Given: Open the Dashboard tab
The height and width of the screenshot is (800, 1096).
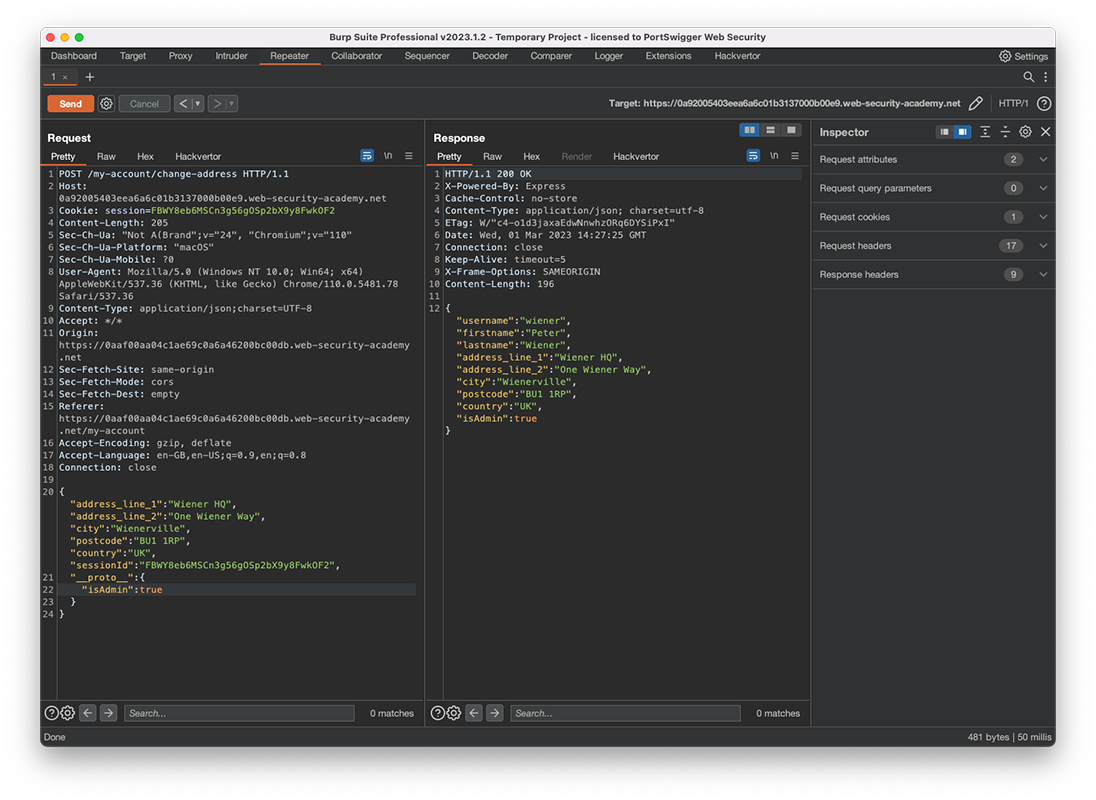Looking at the screenshot, I should pos(73,56).
